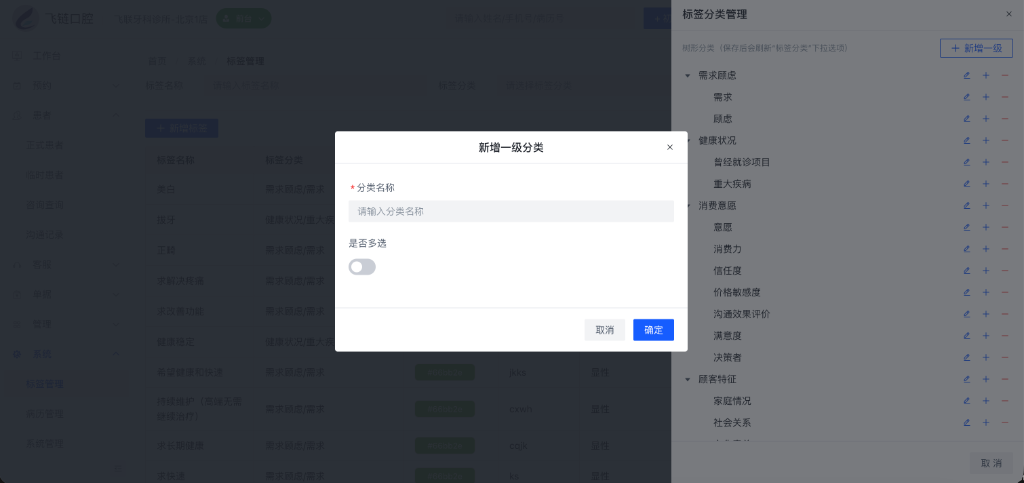Select the 决策者 tree row
1024x483 pixels.
tap(727, 358)
